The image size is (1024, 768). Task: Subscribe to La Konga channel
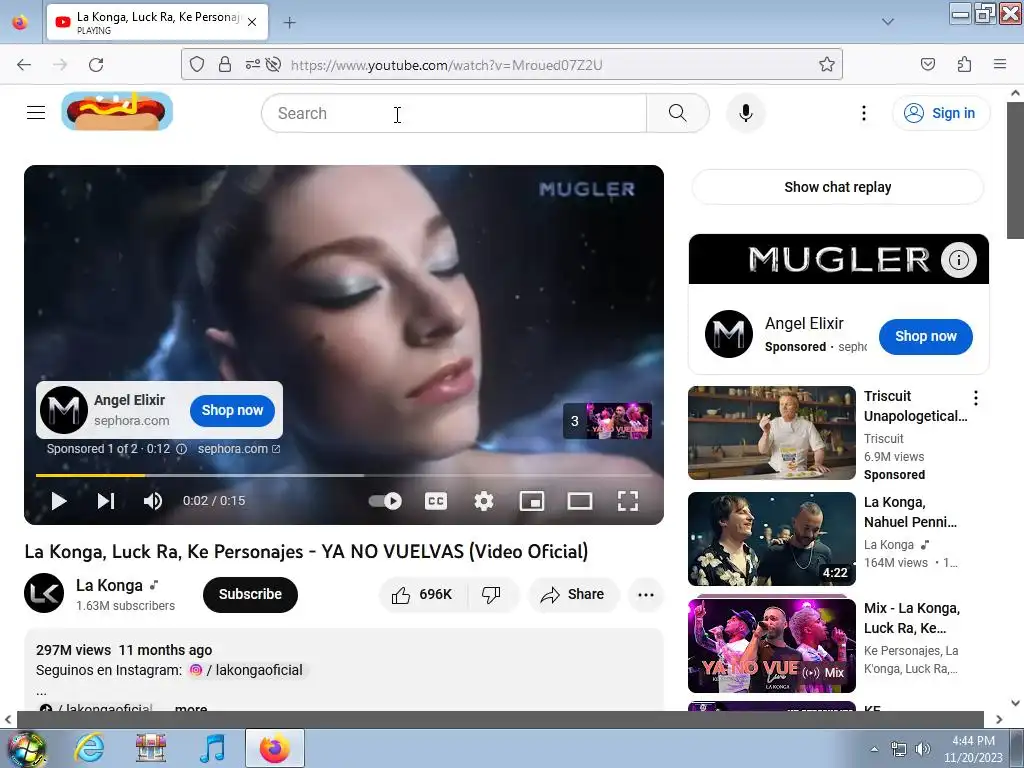point(250,594)
